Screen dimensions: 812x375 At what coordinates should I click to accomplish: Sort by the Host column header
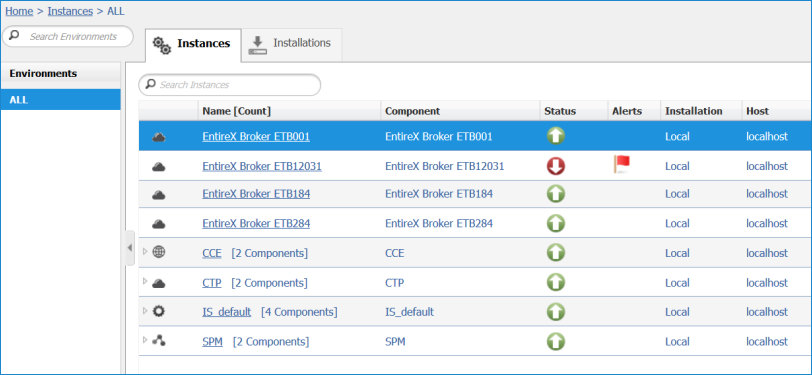[776, 111]
